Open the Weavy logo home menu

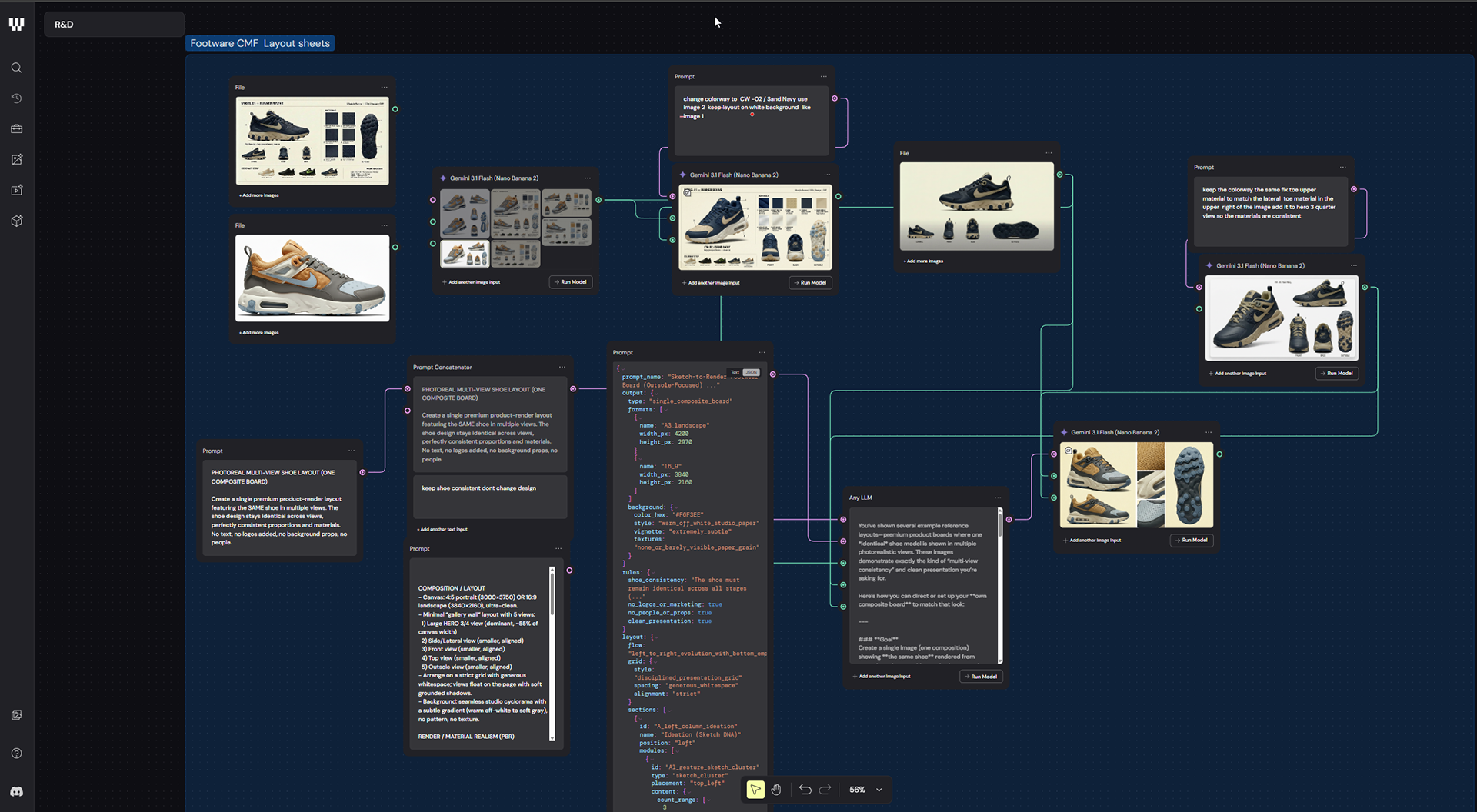coord(16,24)
